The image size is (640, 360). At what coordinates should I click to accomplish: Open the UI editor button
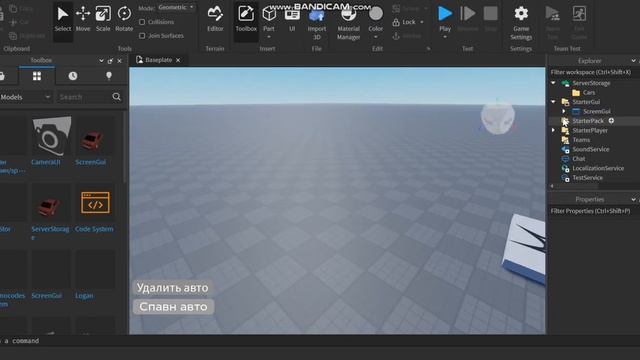tap(292, 20)
